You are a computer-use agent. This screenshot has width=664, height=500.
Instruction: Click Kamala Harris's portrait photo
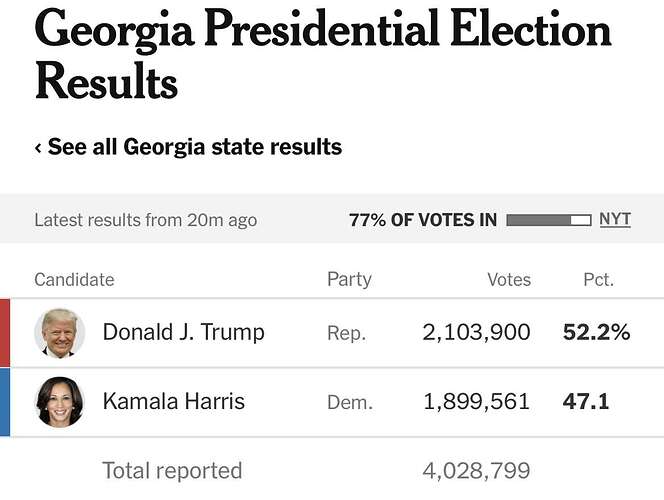click(60, 402)
